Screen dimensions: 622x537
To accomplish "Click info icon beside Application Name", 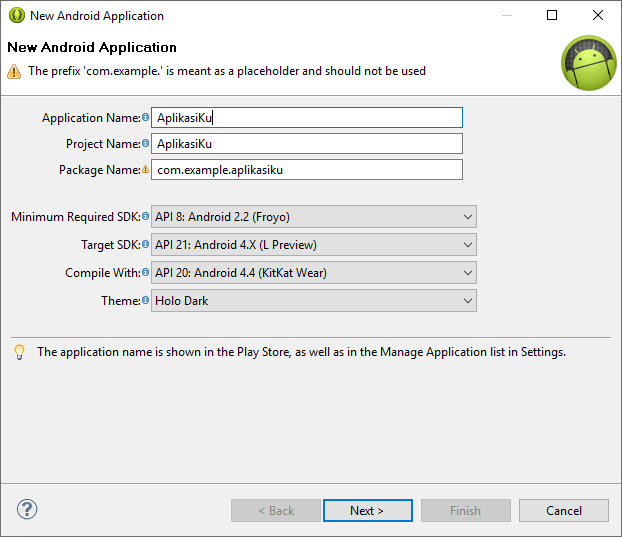I will pyautogui.click(x=146, y=118).
